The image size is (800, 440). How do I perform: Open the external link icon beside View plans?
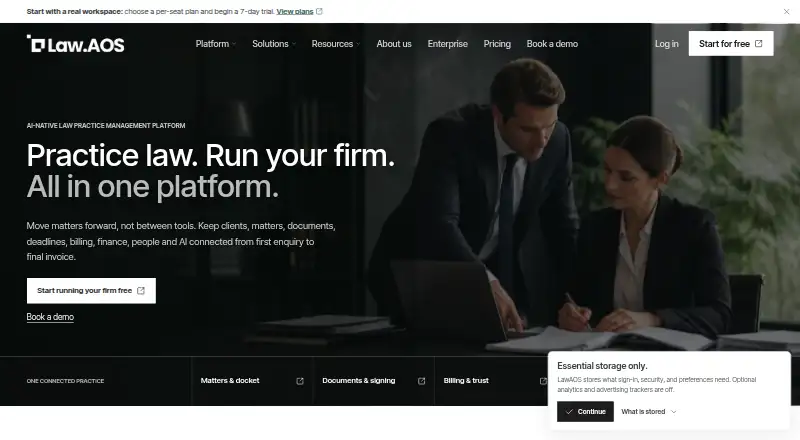click(319, 11)
